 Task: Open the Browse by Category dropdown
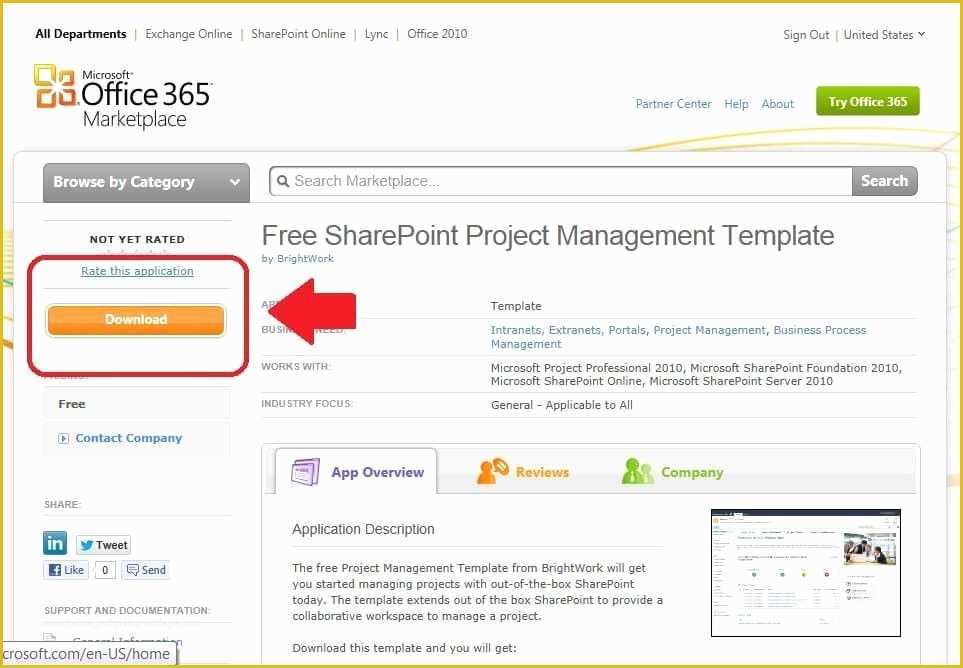click(145, 182)
